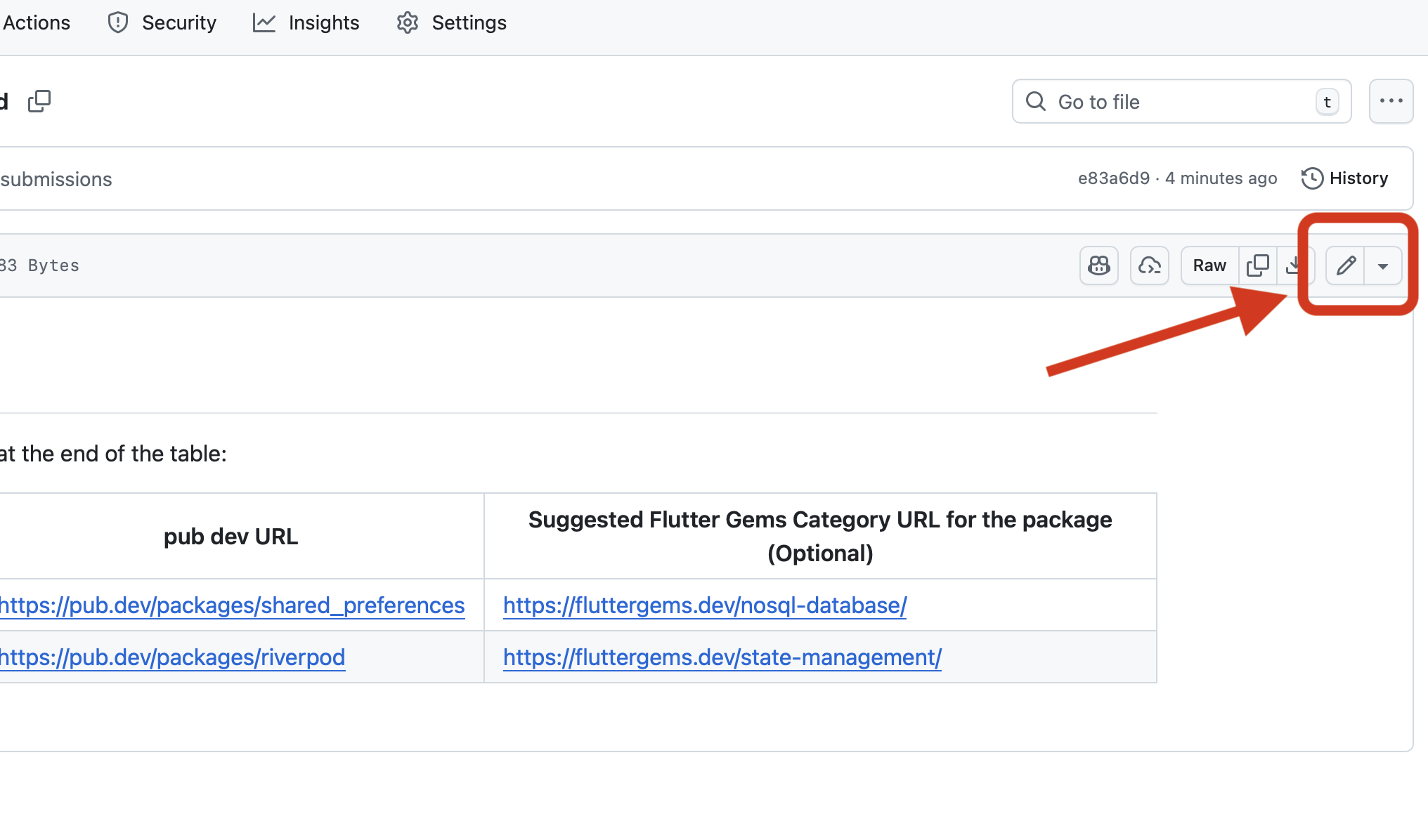Click the 'Suggested Flutter Gems Category URL' header
Viewport: 1428px width, 840px height.
click(820, 537)
